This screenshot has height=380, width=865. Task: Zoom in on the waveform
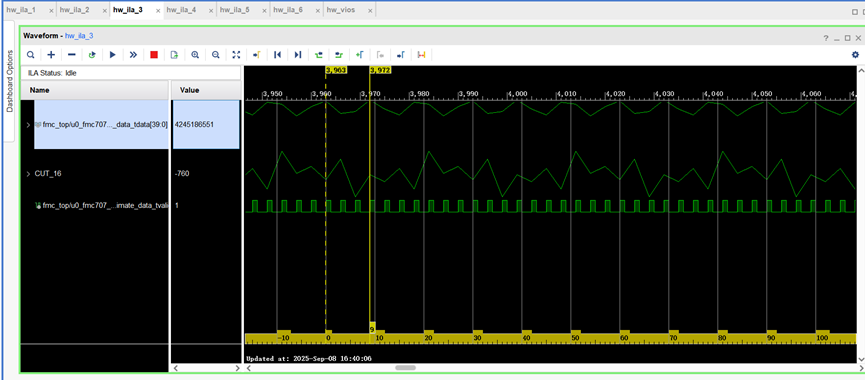(x=195, y=55)
